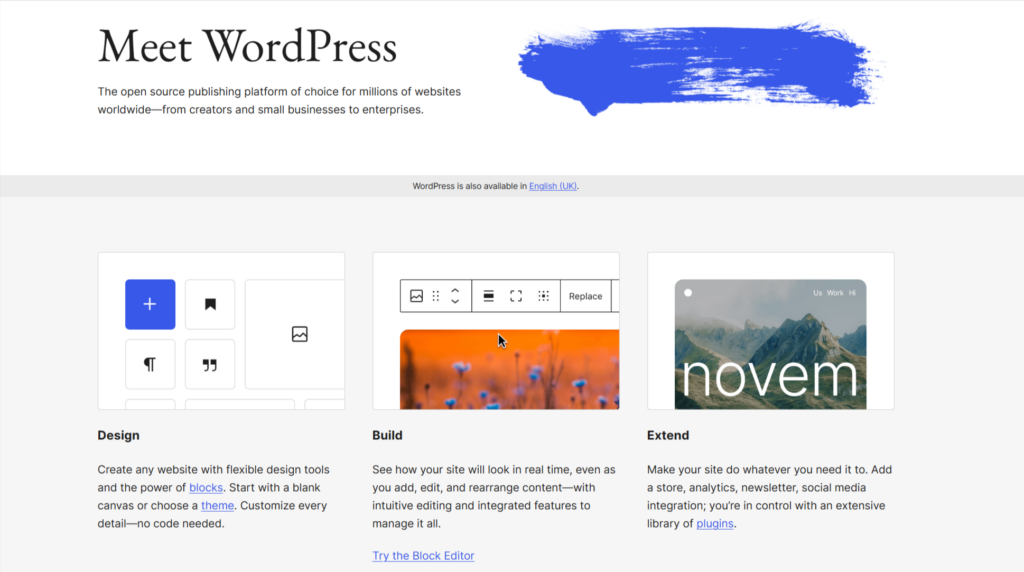Click the align icon in block toolbar
The height and width of the screenshot is (572, 1024).
(489, 296)
